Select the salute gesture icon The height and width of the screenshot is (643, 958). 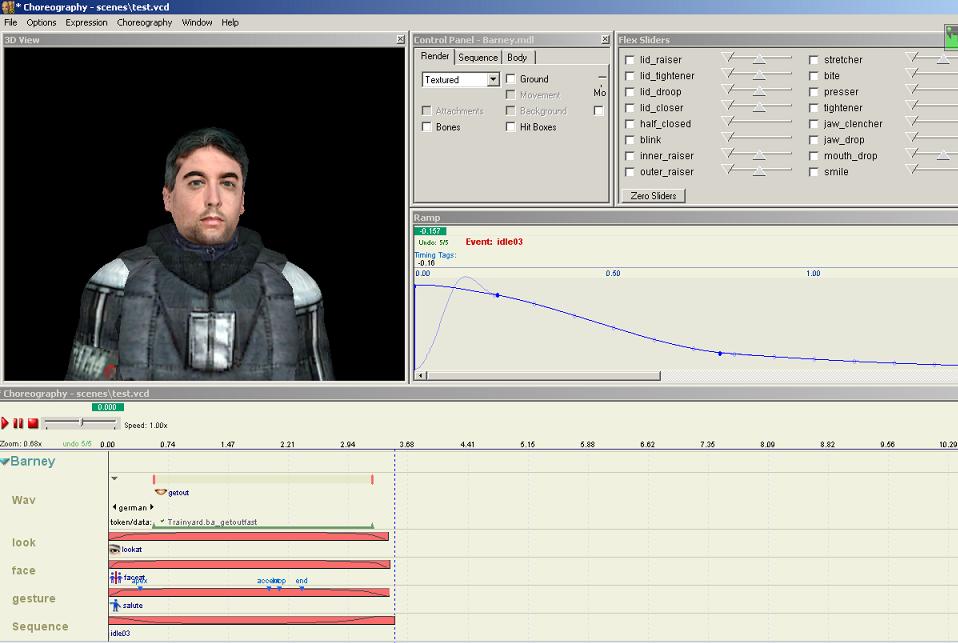(115, 605)
